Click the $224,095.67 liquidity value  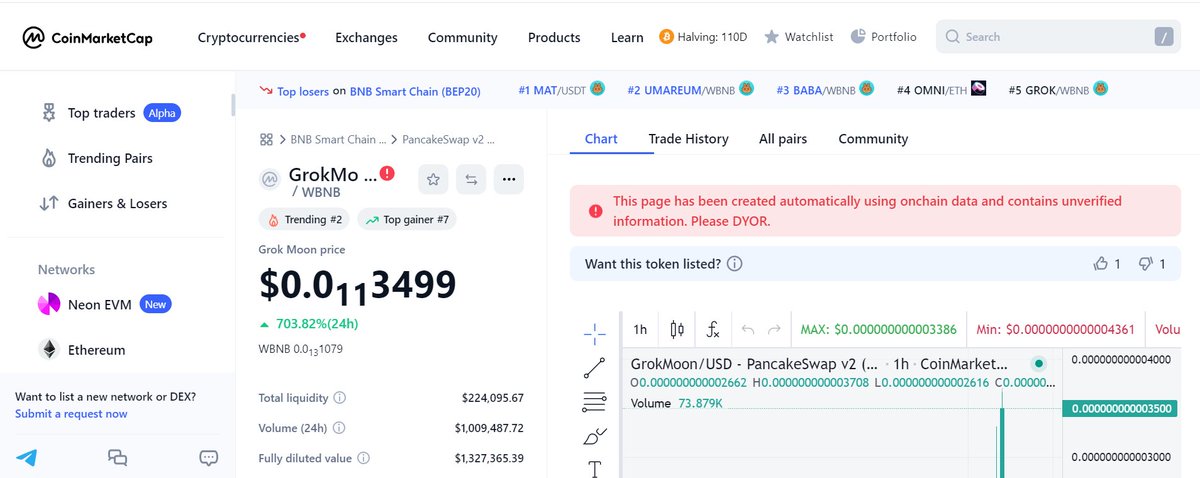coord(493,398)
